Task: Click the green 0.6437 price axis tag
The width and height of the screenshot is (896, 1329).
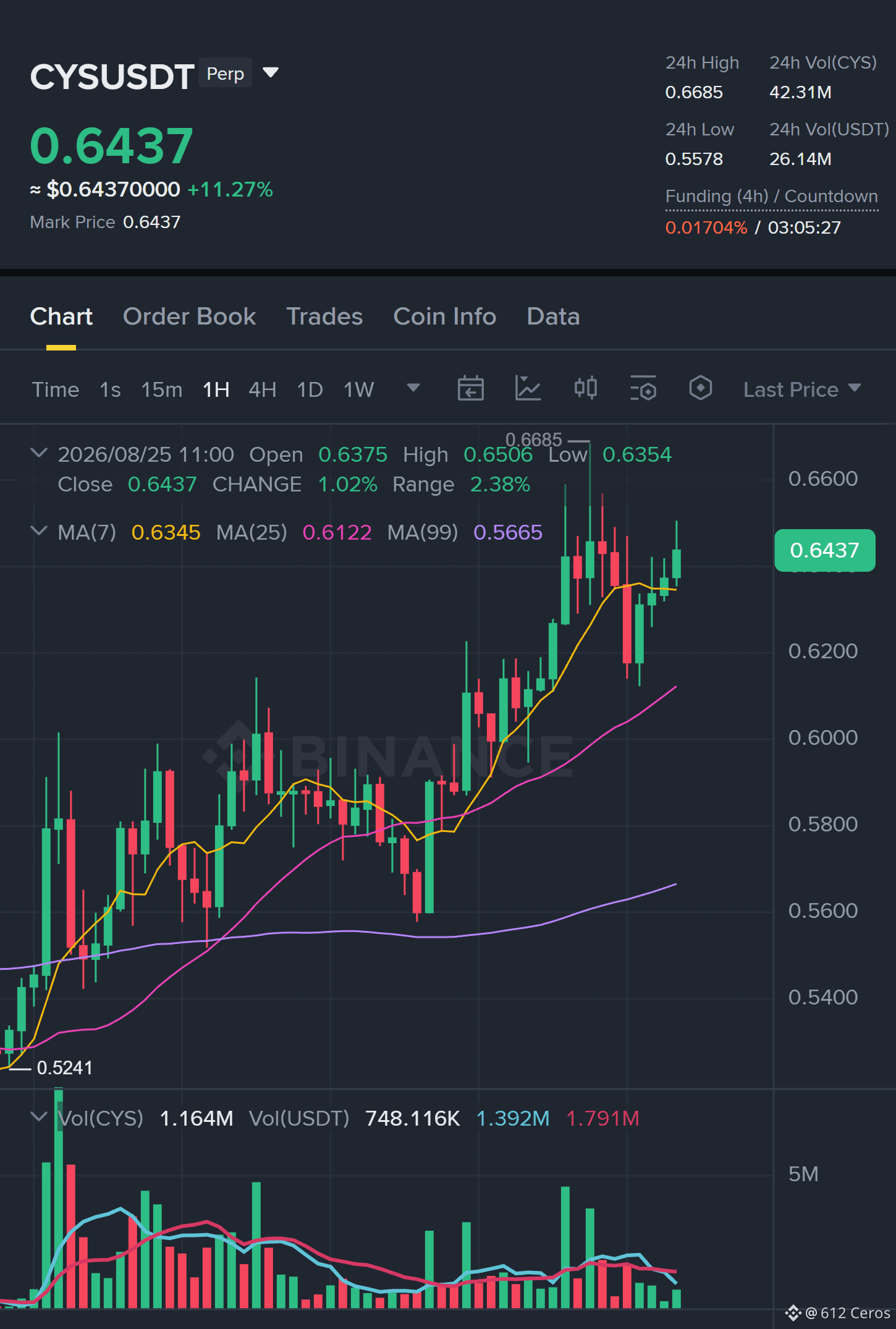Action: tap(825, 550)
